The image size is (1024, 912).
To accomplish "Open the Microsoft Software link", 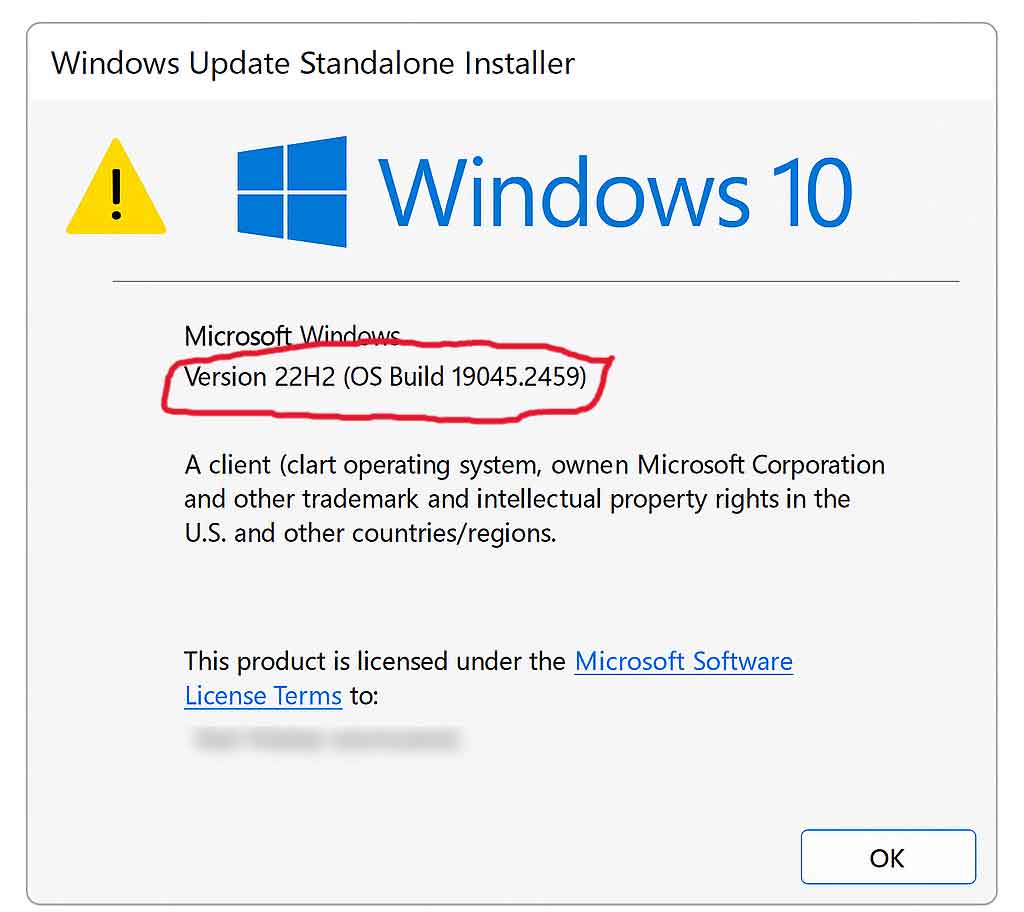I will pyautogui.click(x=684, y=661).
